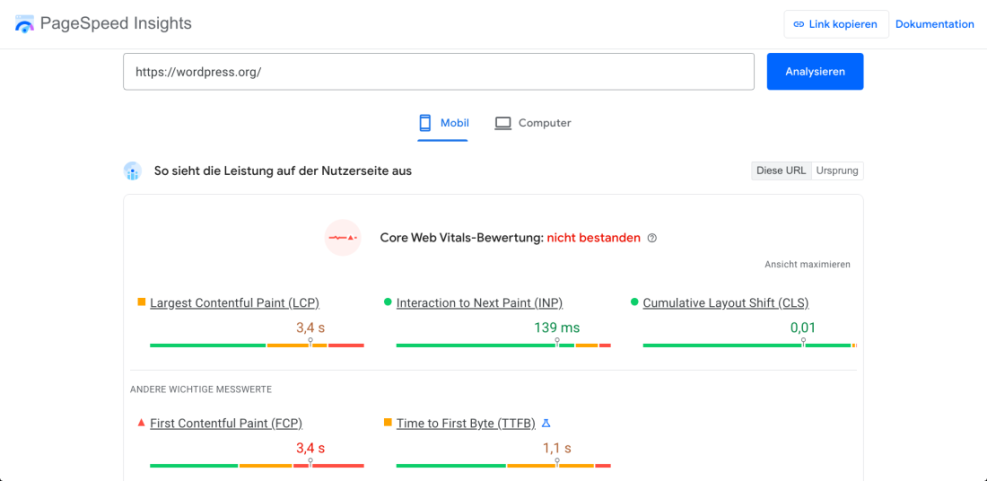Click the green dot indicator next to CLS

[634, 302]
